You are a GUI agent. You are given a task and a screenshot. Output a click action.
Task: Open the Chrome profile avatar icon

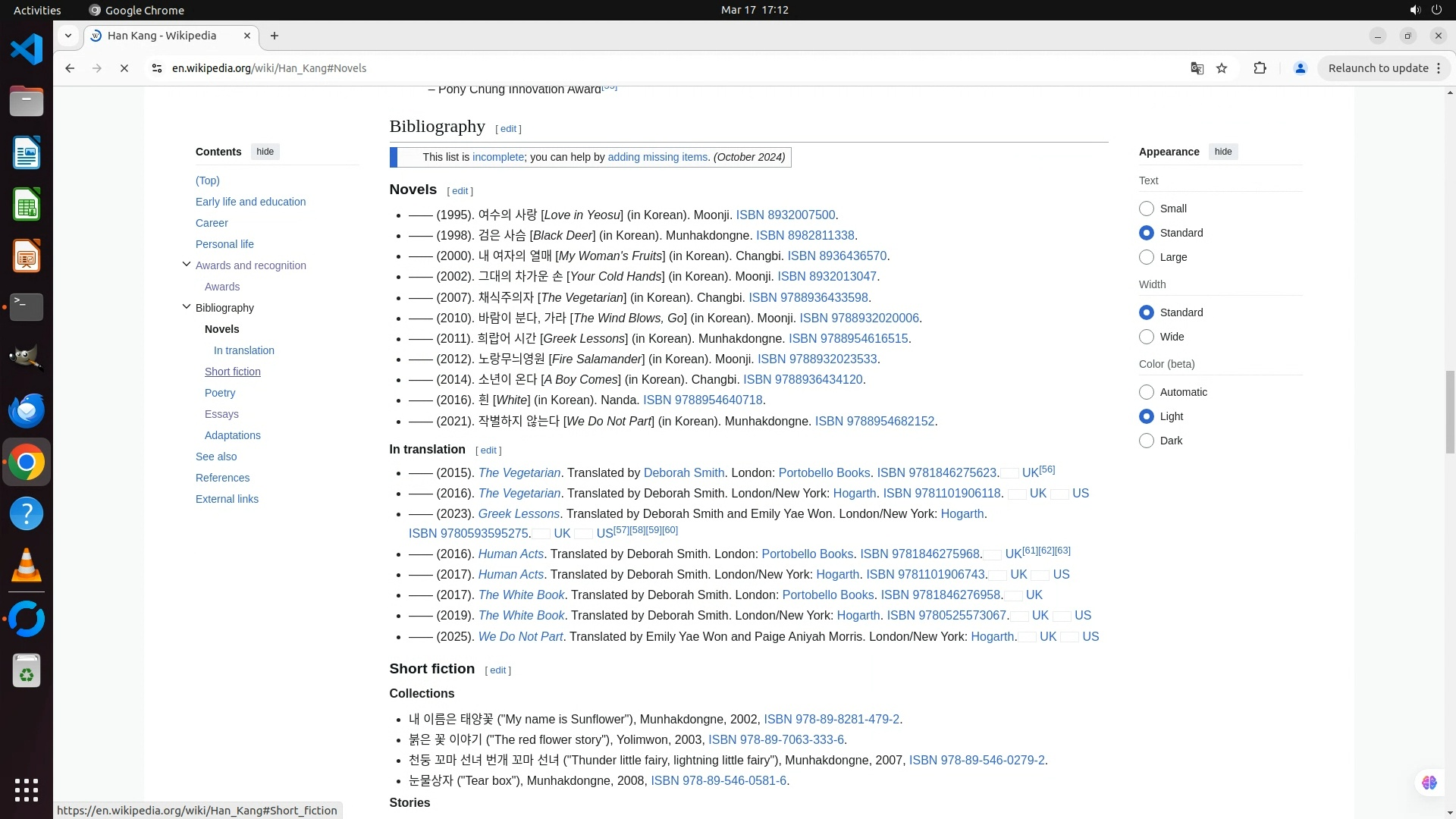tap(1300, 68)
